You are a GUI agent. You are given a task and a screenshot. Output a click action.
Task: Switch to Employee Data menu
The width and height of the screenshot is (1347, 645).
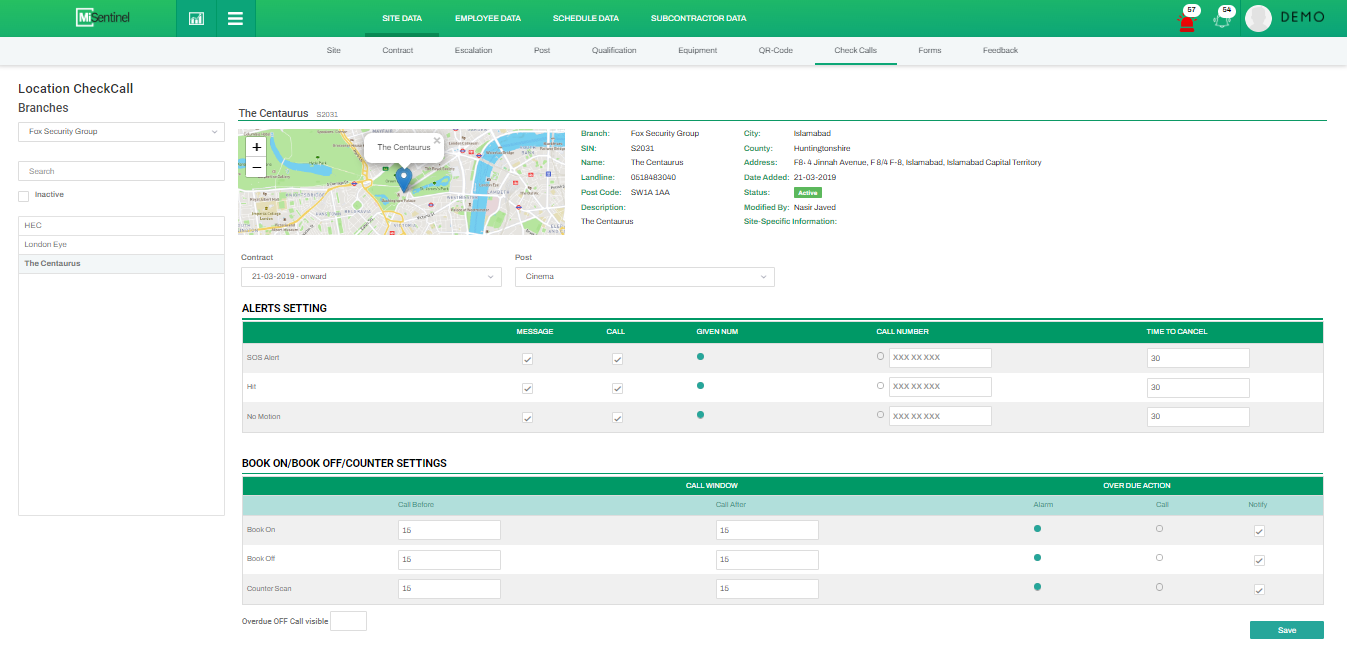pyautogui.click(x=487, y=18)
